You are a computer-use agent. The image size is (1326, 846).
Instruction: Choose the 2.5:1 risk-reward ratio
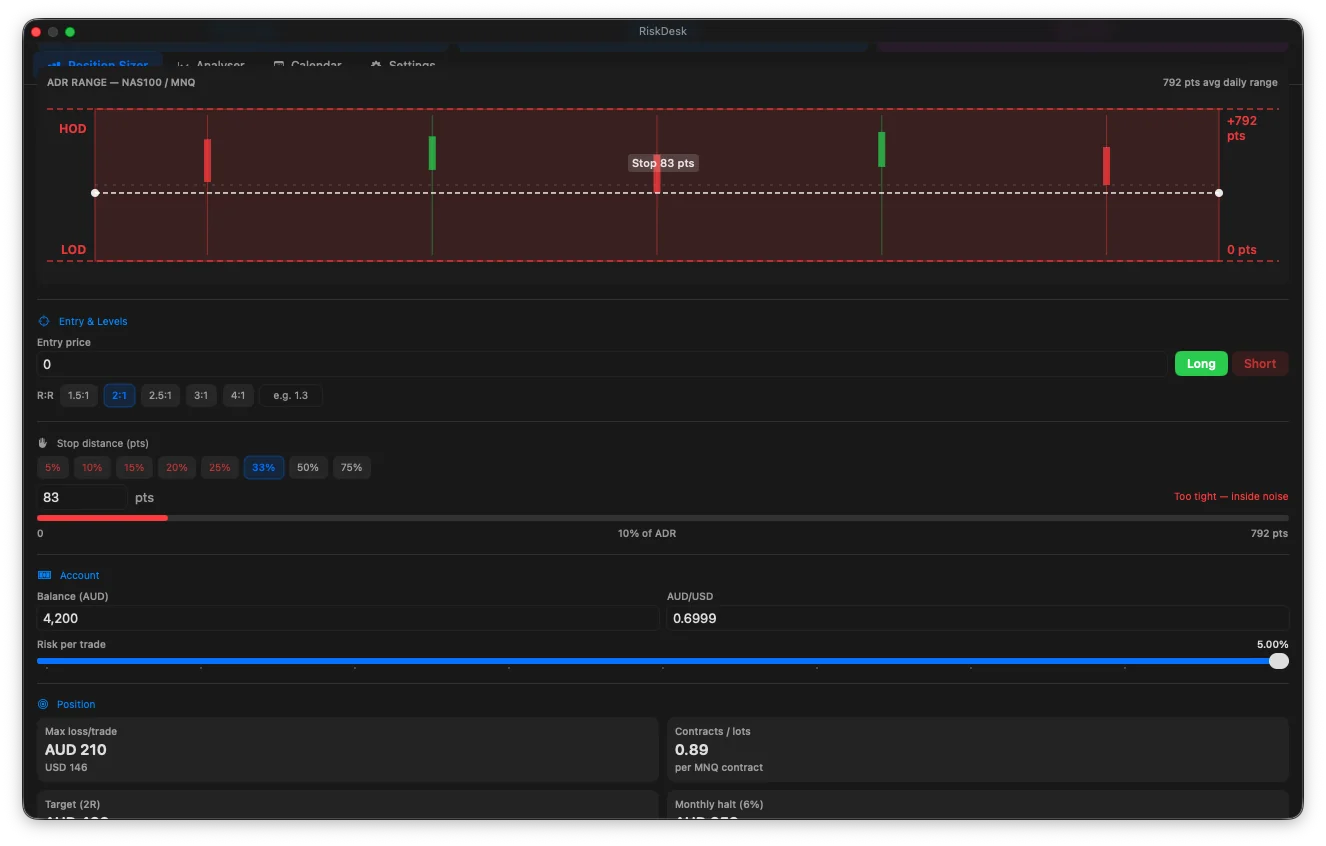coord(160,395)
